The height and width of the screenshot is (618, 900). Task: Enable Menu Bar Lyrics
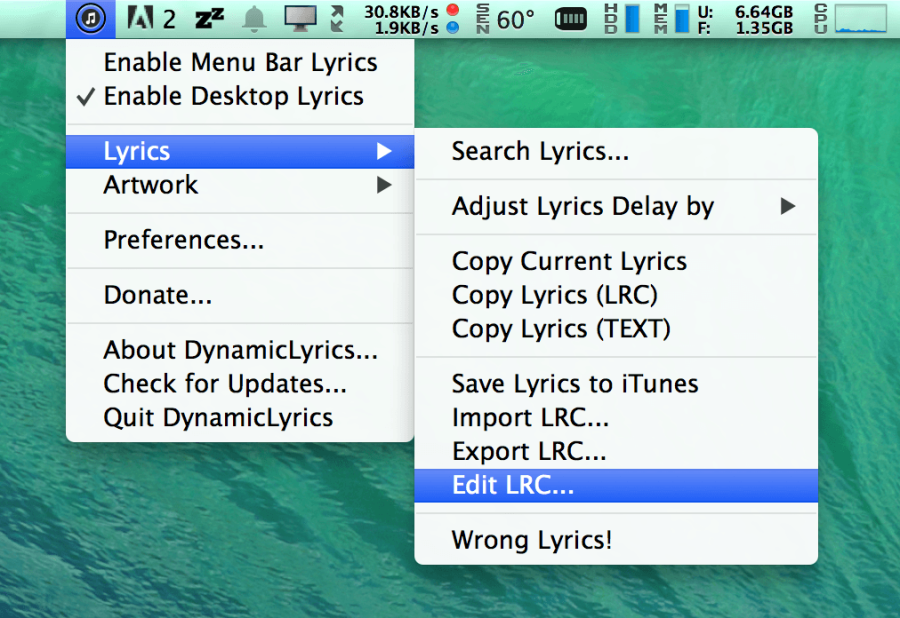pyautogui.click(x=240, y=62)
